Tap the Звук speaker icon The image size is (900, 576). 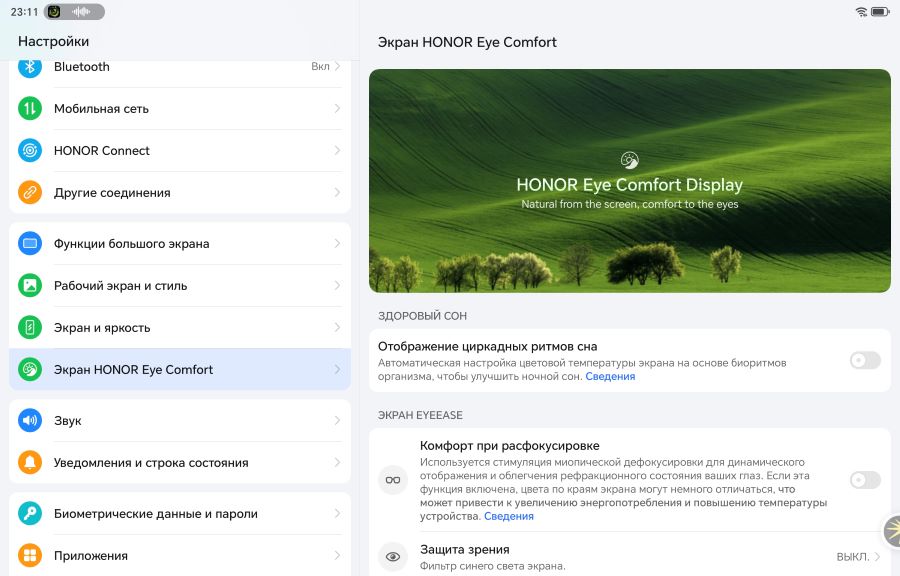click(30, 421)
